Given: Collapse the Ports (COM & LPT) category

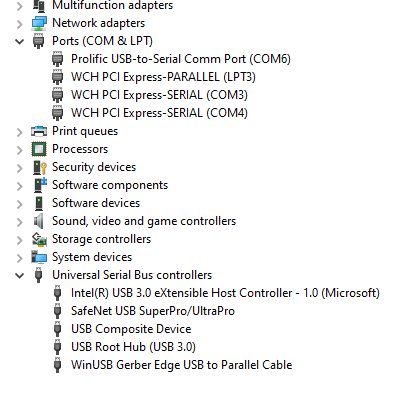Looking at the screenshot, I should [20, 41].
